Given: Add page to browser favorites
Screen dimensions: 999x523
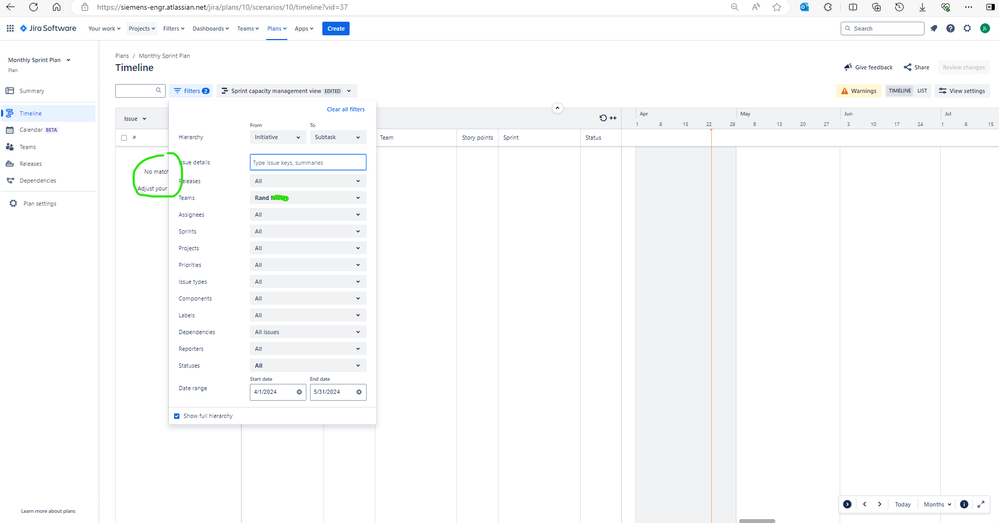Looking at the screenshot, I should [x=777, y=7].
